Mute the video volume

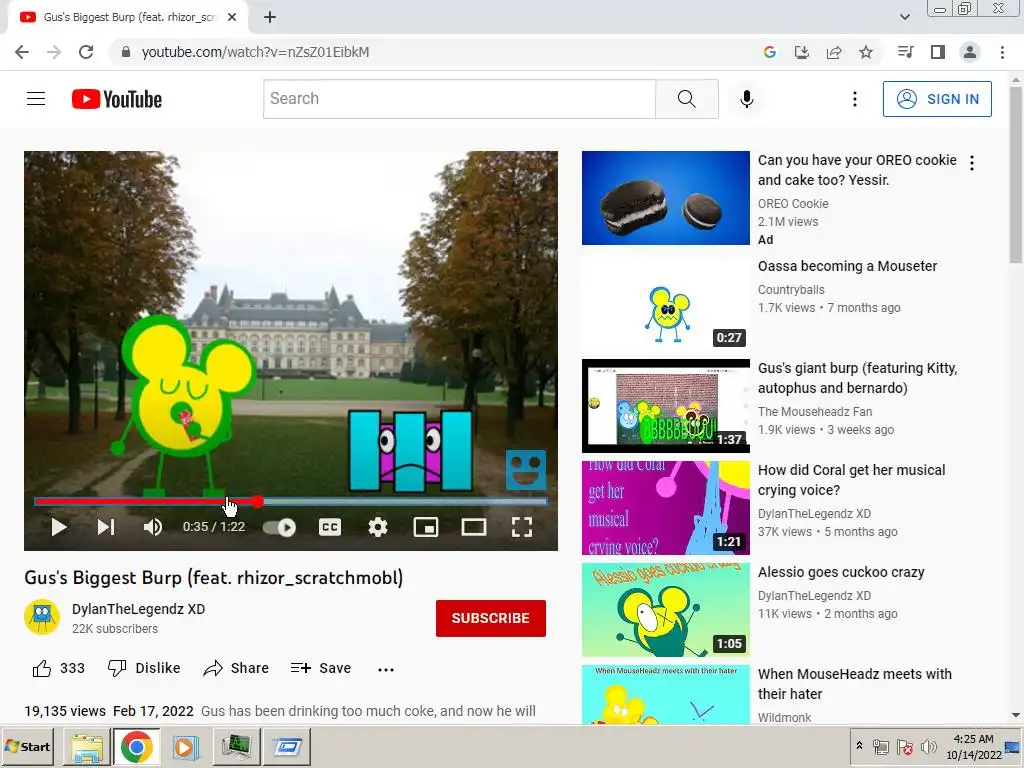click(153, 527)
